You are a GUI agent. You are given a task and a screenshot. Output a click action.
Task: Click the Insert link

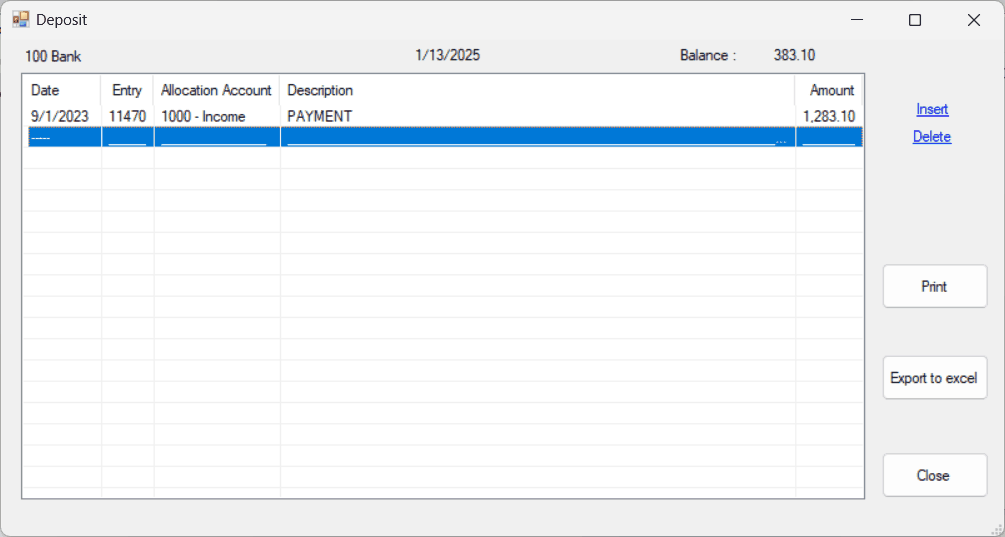[932, 110]
